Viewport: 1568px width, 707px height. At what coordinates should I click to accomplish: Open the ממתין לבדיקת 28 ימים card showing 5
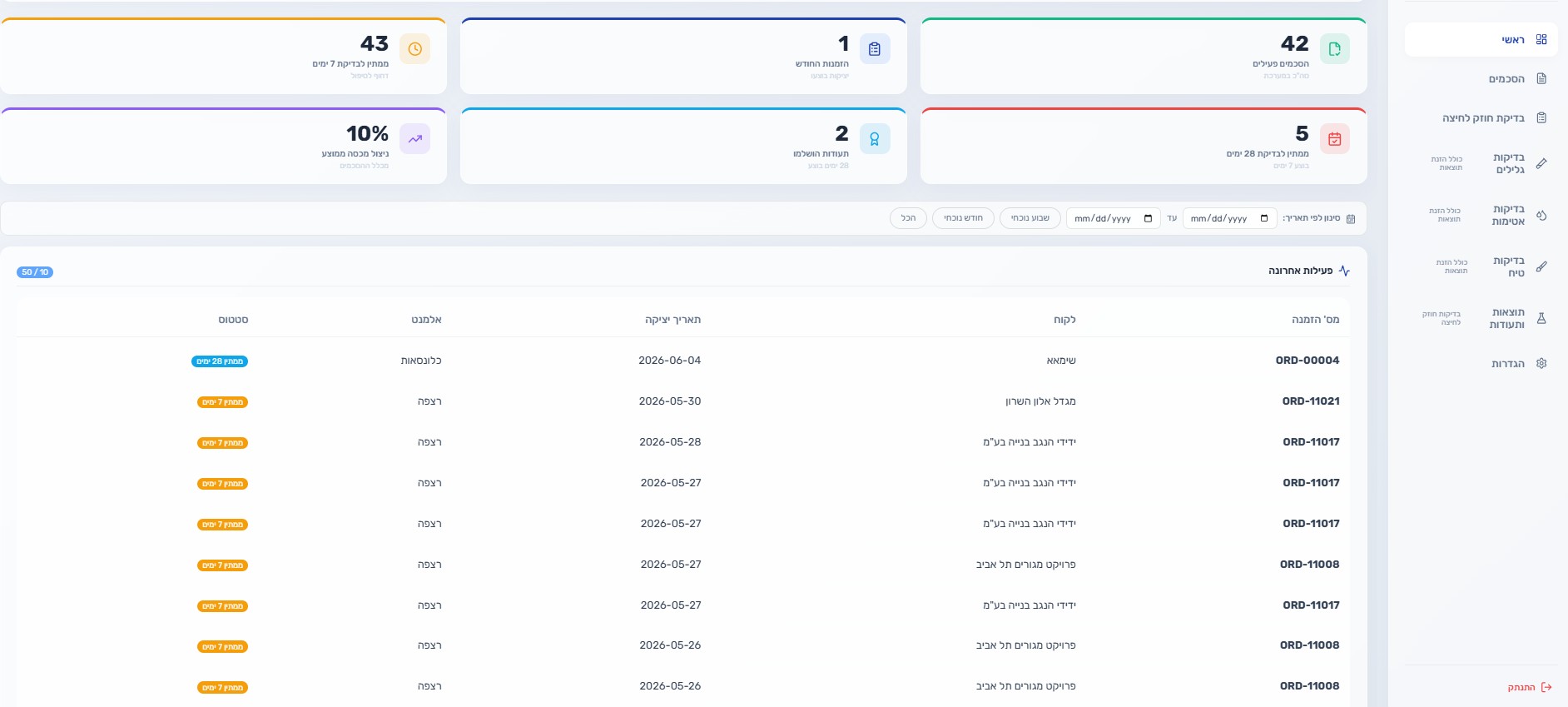(x=1144, y=146)
